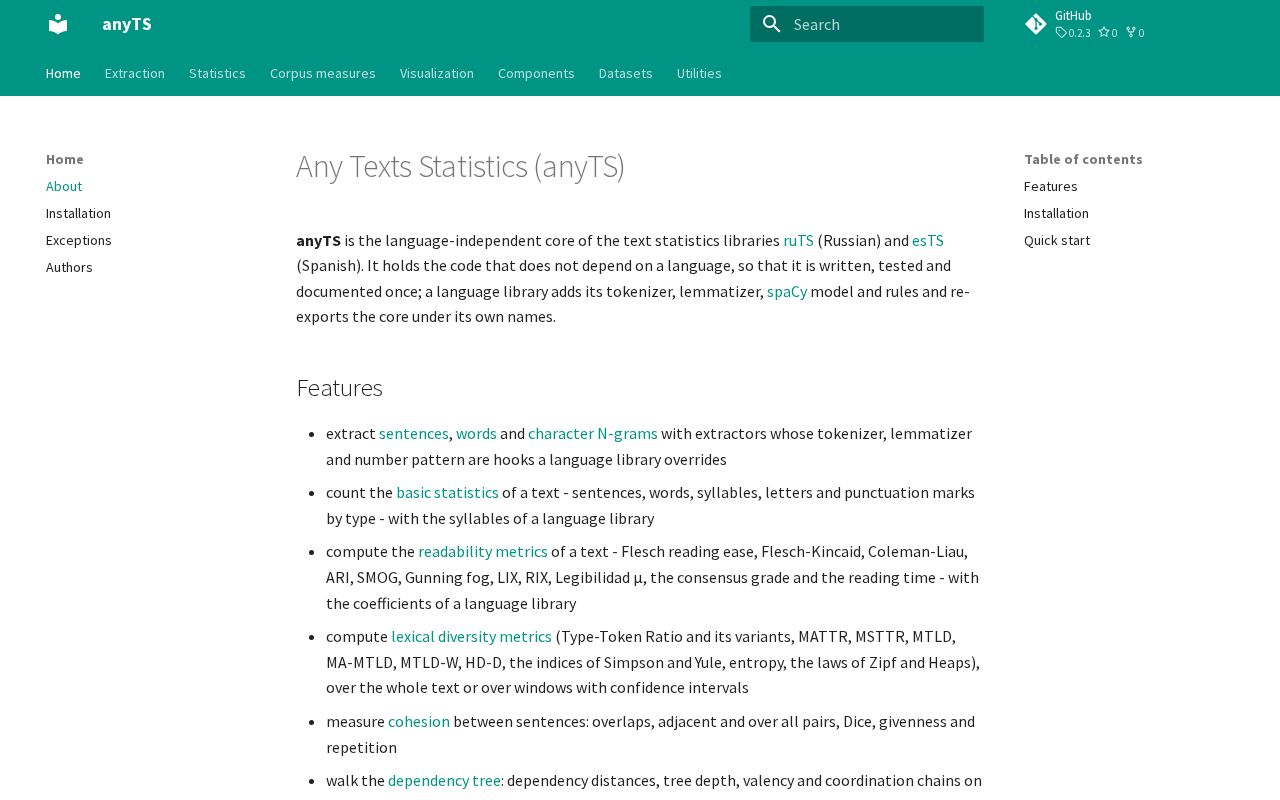The height and width of the screenshot is (800, 1280).
Task: Open the Authors page in sidebar
Action: coord(69,267)
